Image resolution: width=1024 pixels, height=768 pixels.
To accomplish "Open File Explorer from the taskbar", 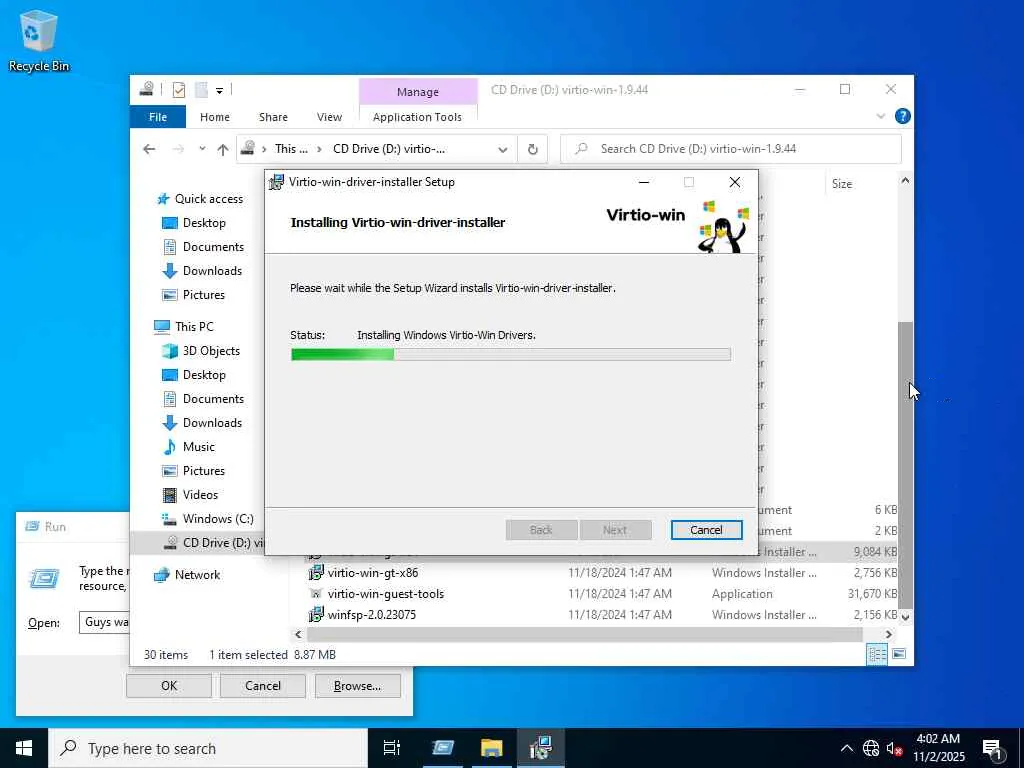I will coord(491,748).
